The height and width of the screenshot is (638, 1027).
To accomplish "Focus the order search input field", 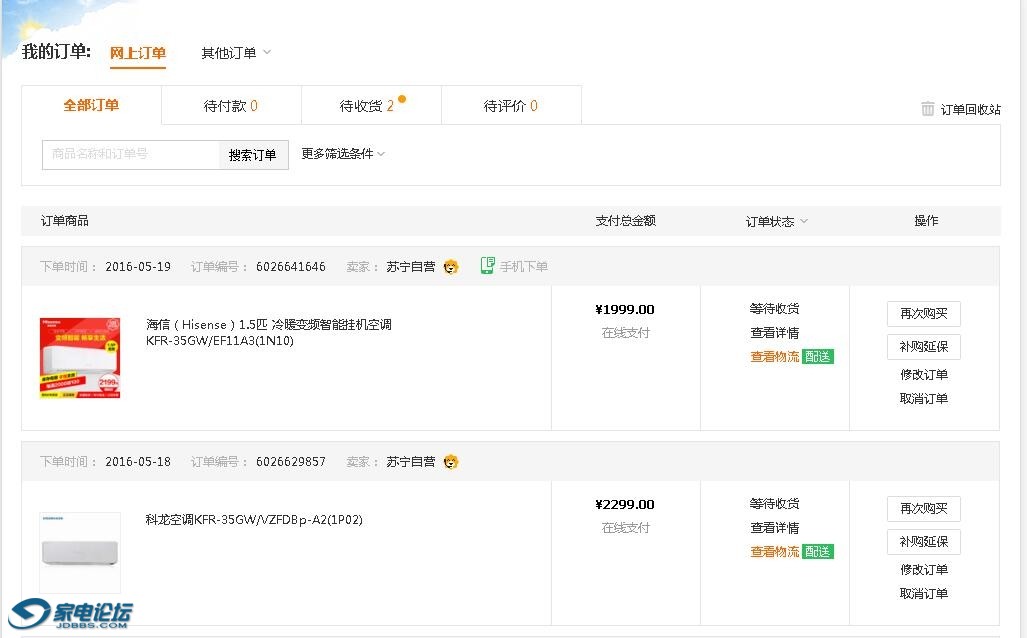I will click(131, 155).
